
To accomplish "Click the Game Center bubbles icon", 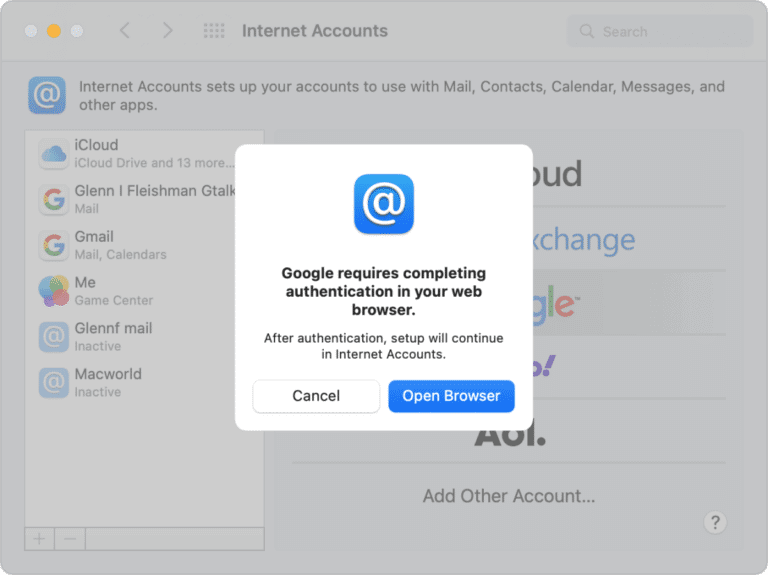I will pos(53,291).
